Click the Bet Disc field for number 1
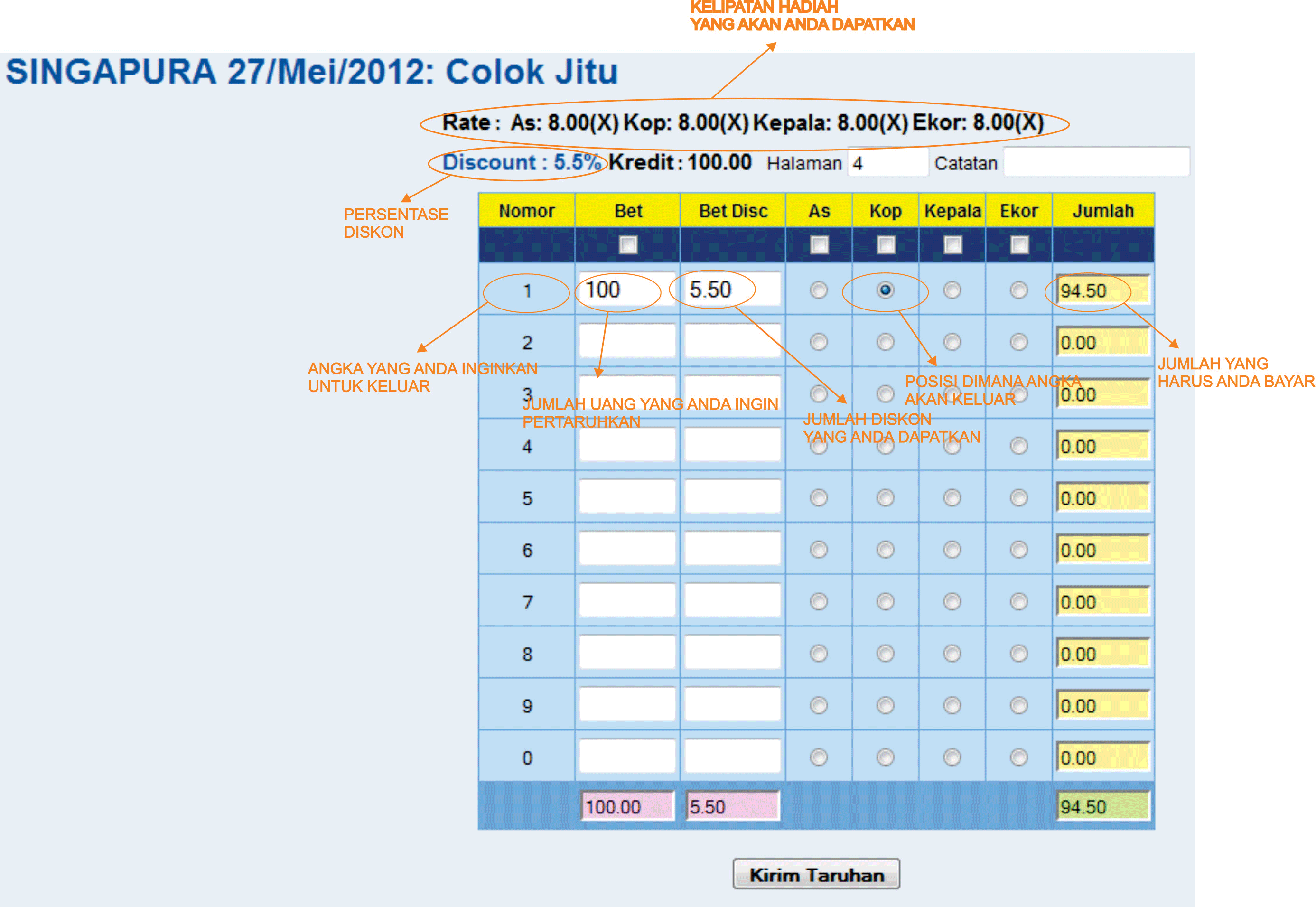1316x907 pixels. click(x=732, y=289)
